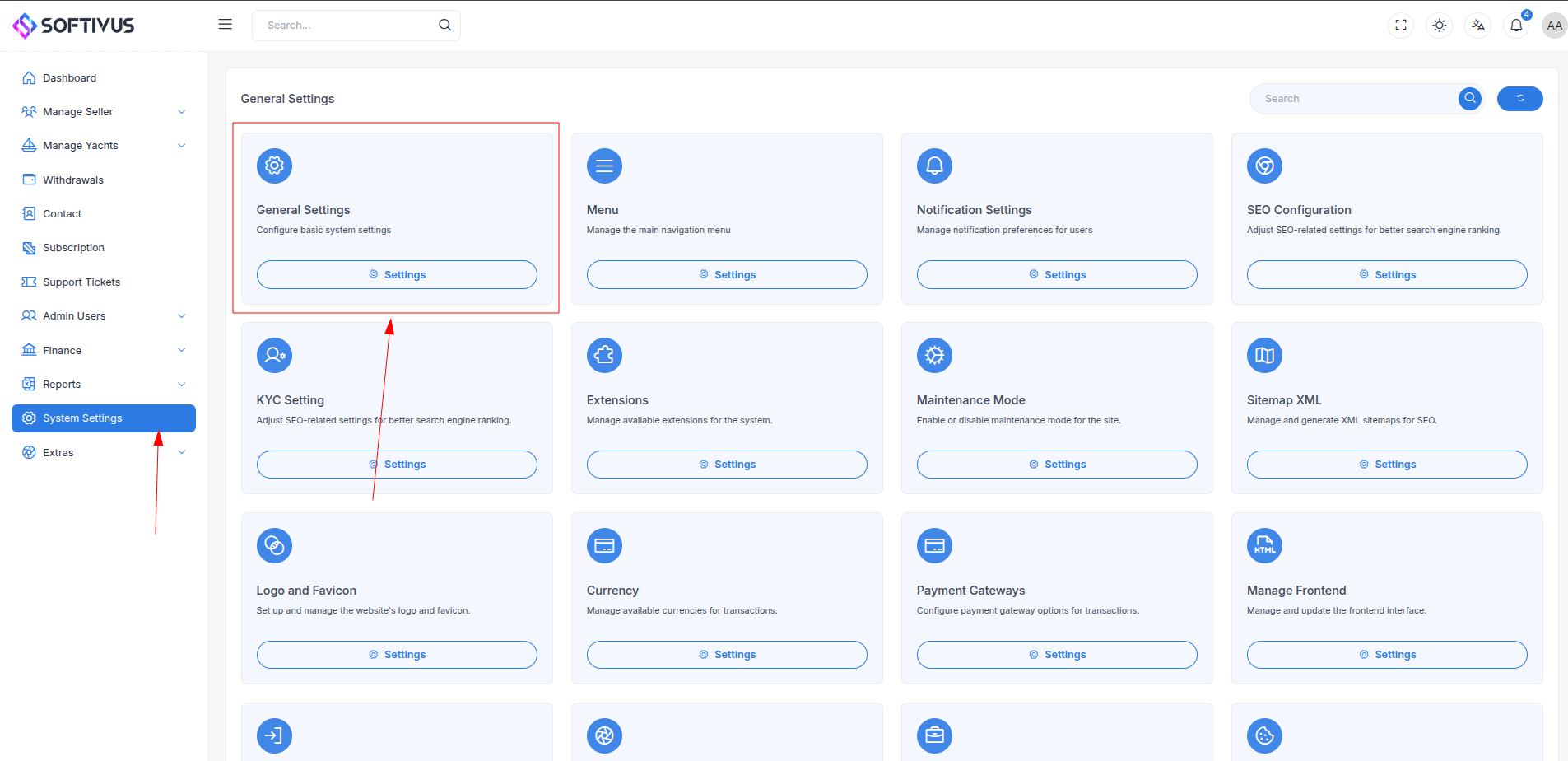Open Settings for SEO Configuration card

tap(1387, 275)
